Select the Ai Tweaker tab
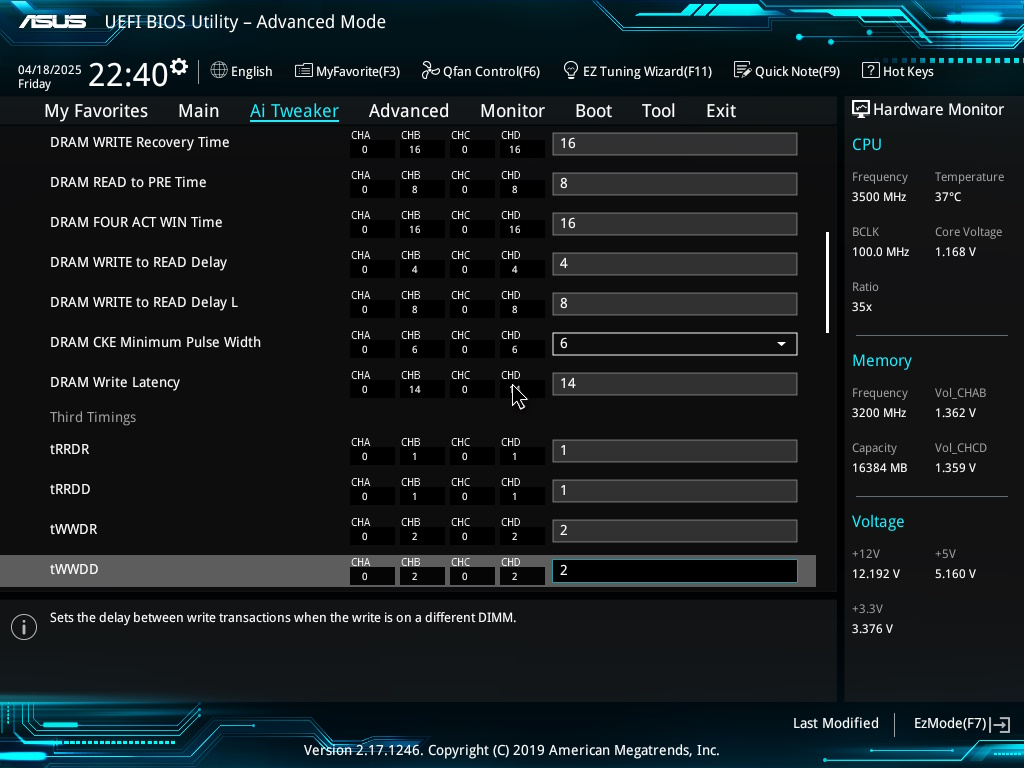 click(294, 111)
